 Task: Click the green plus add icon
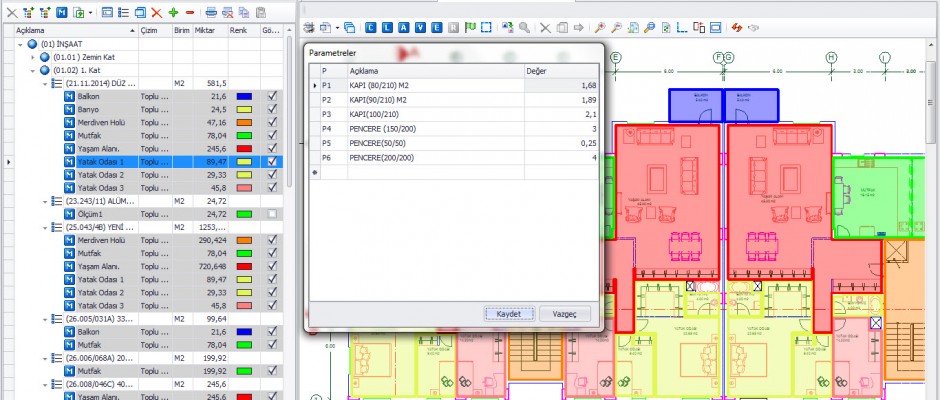173,13
